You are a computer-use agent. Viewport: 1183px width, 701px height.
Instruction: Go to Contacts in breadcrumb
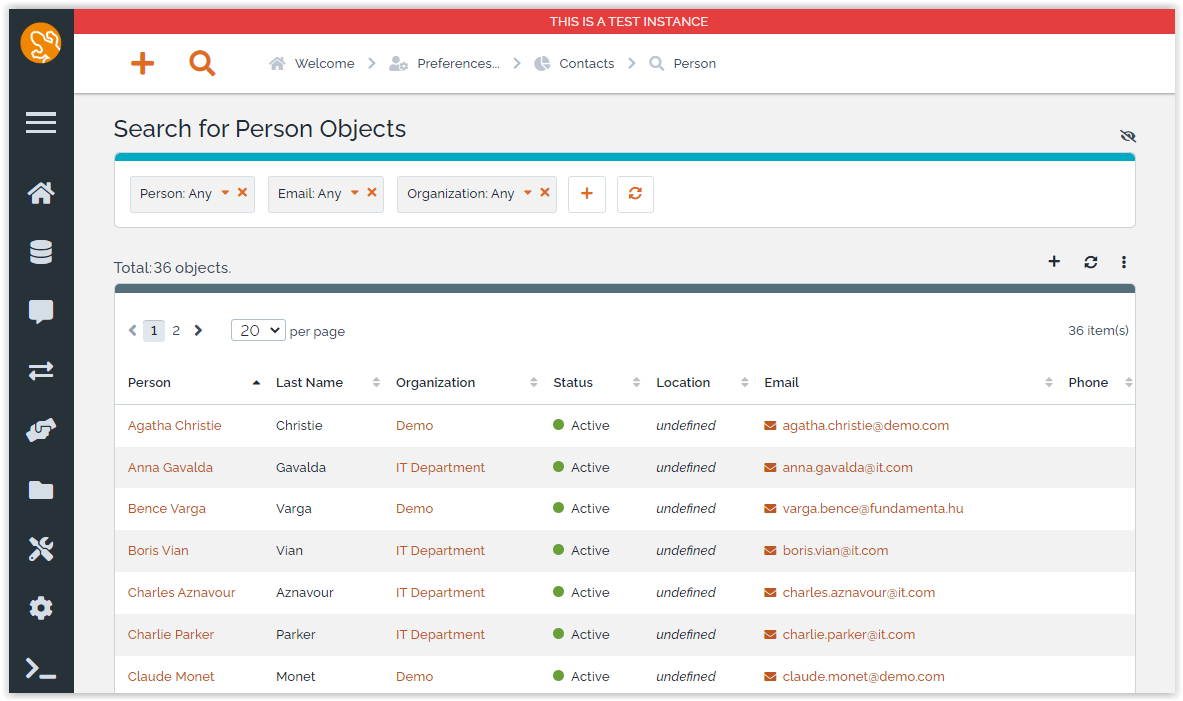click(586, 64)
